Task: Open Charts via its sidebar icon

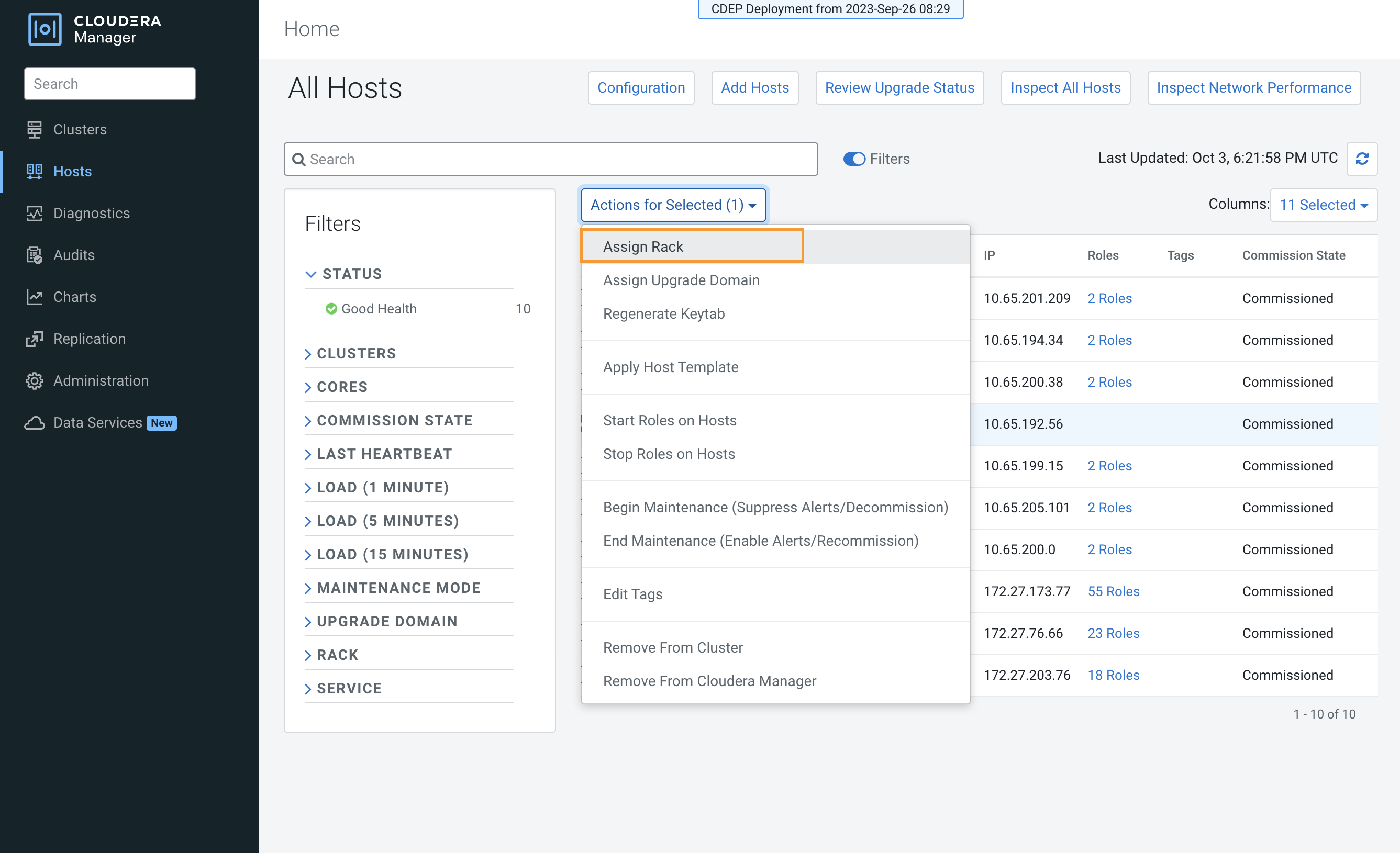Action: click(x=34, y=297)
